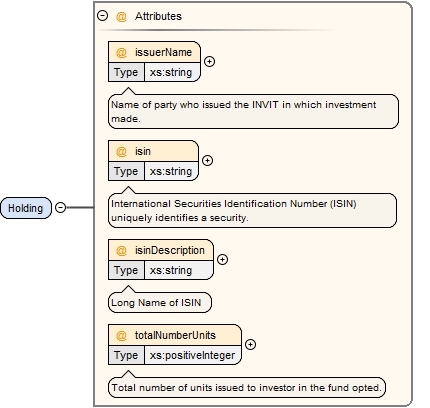The height and width of the screenshot is (408, 430).
Task: Click the @ icon of issuerName
Action: click(x=121, y=52)
